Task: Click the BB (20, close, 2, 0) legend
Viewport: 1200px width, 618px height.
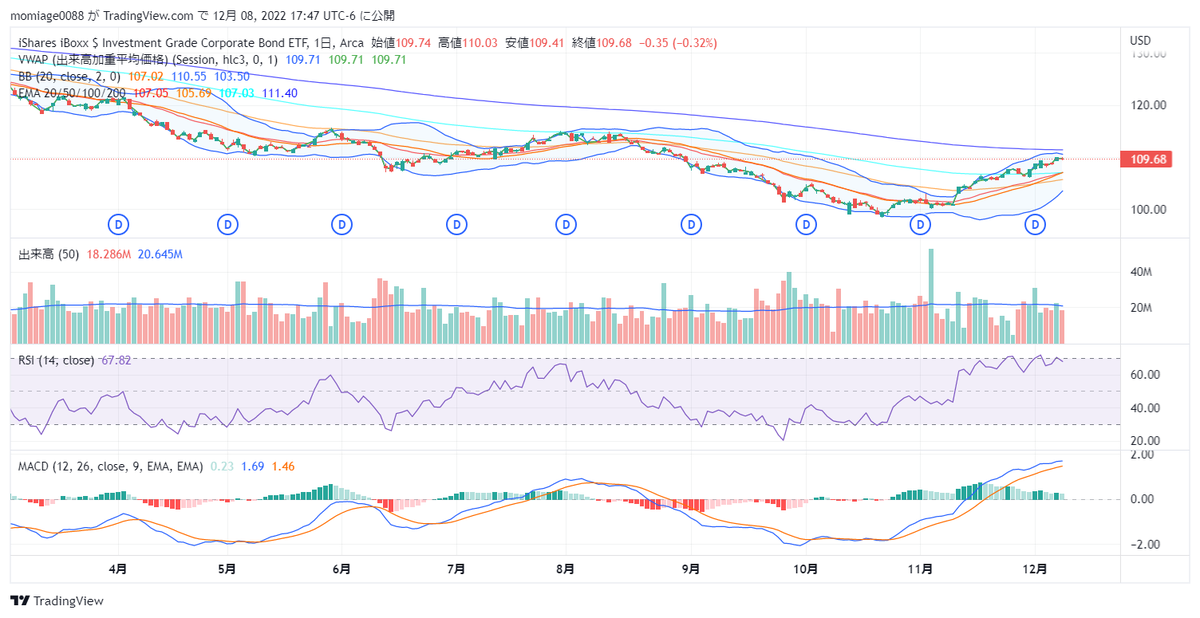Action: coord(70,76)
